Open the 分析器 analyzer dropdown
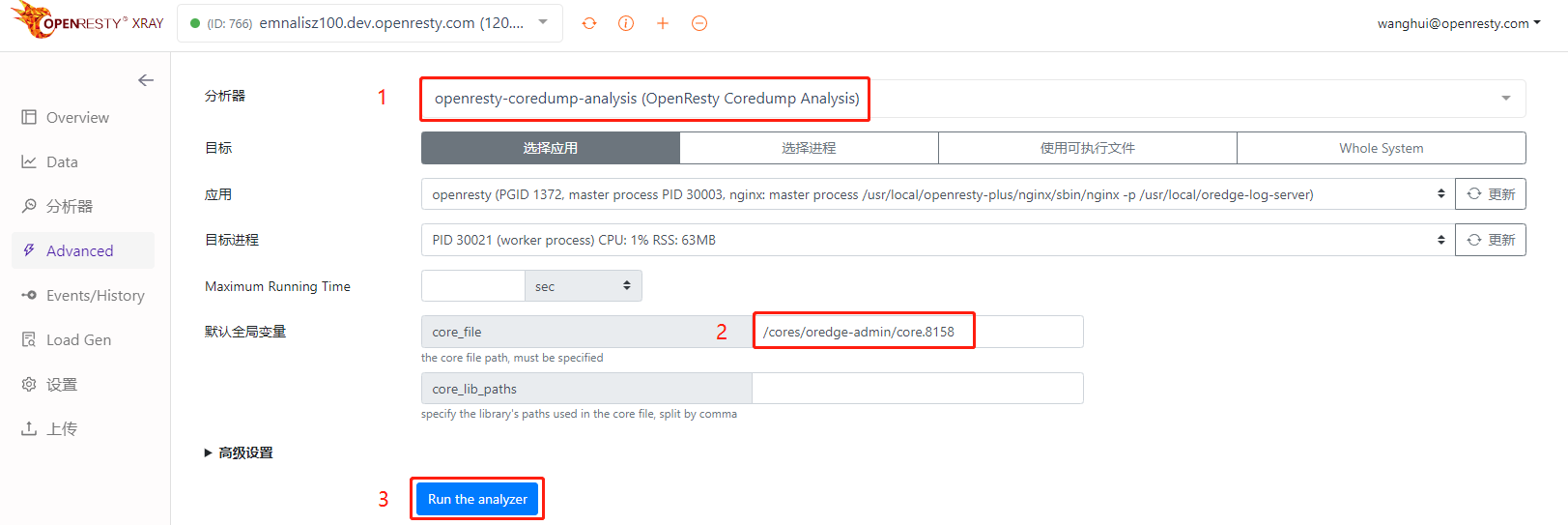This screenshot has height=525, width=1568. tap(973, 99)
